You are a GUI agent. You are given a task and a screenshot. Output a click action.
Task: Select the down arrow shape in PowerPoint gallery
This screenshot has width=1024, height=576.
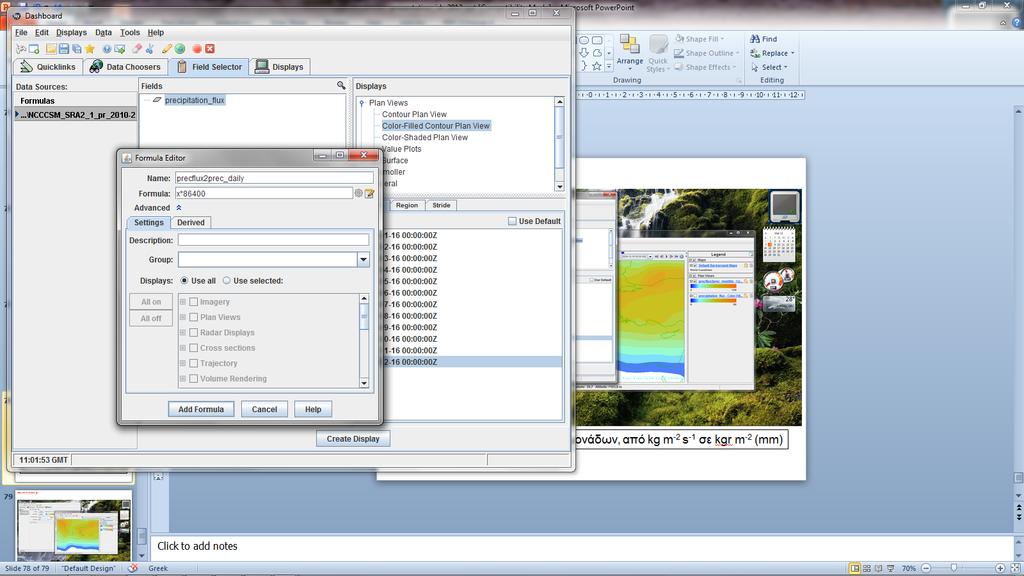(x=584, y=54)
